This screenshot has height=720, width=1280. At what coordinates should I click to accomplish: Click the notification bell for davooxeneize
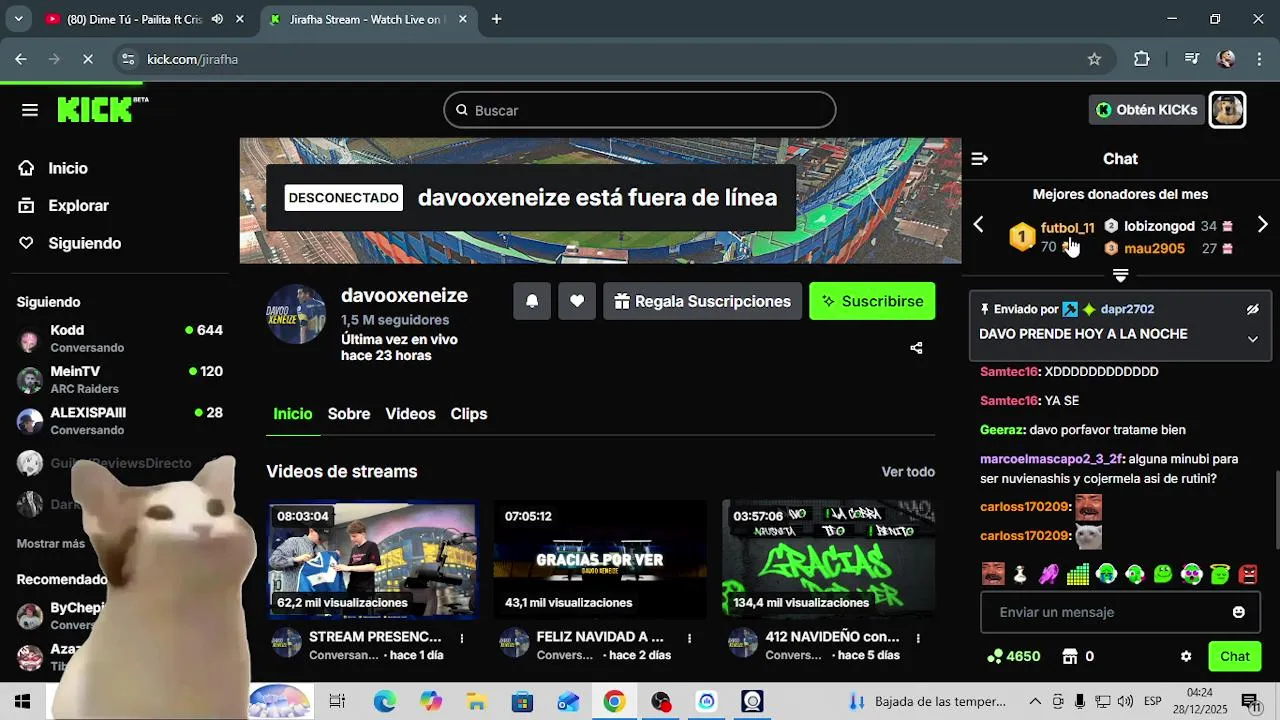click(x=532, y=301)
